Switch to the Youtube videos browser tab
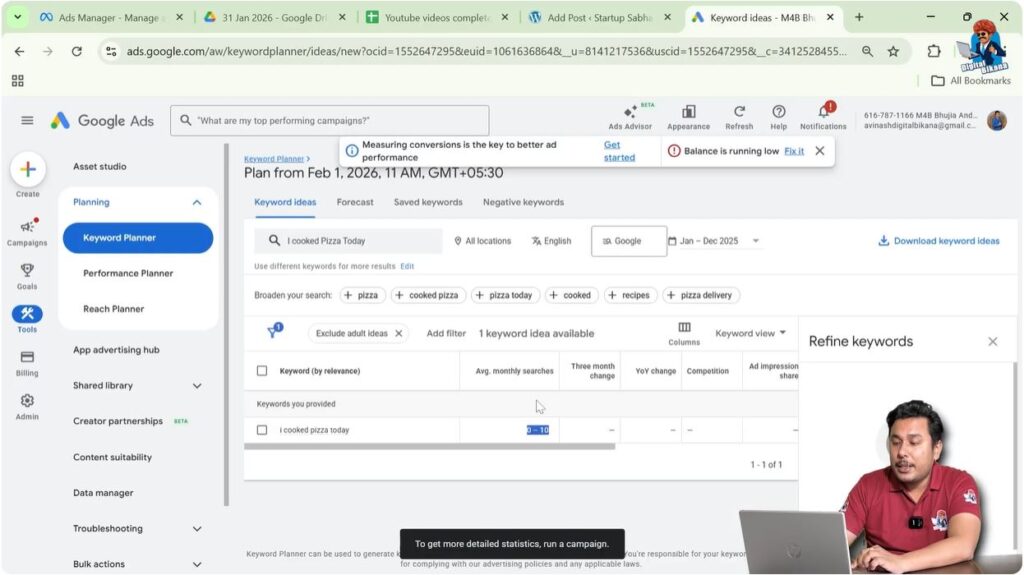The image size is (1024, 575). tap(436, 18)
